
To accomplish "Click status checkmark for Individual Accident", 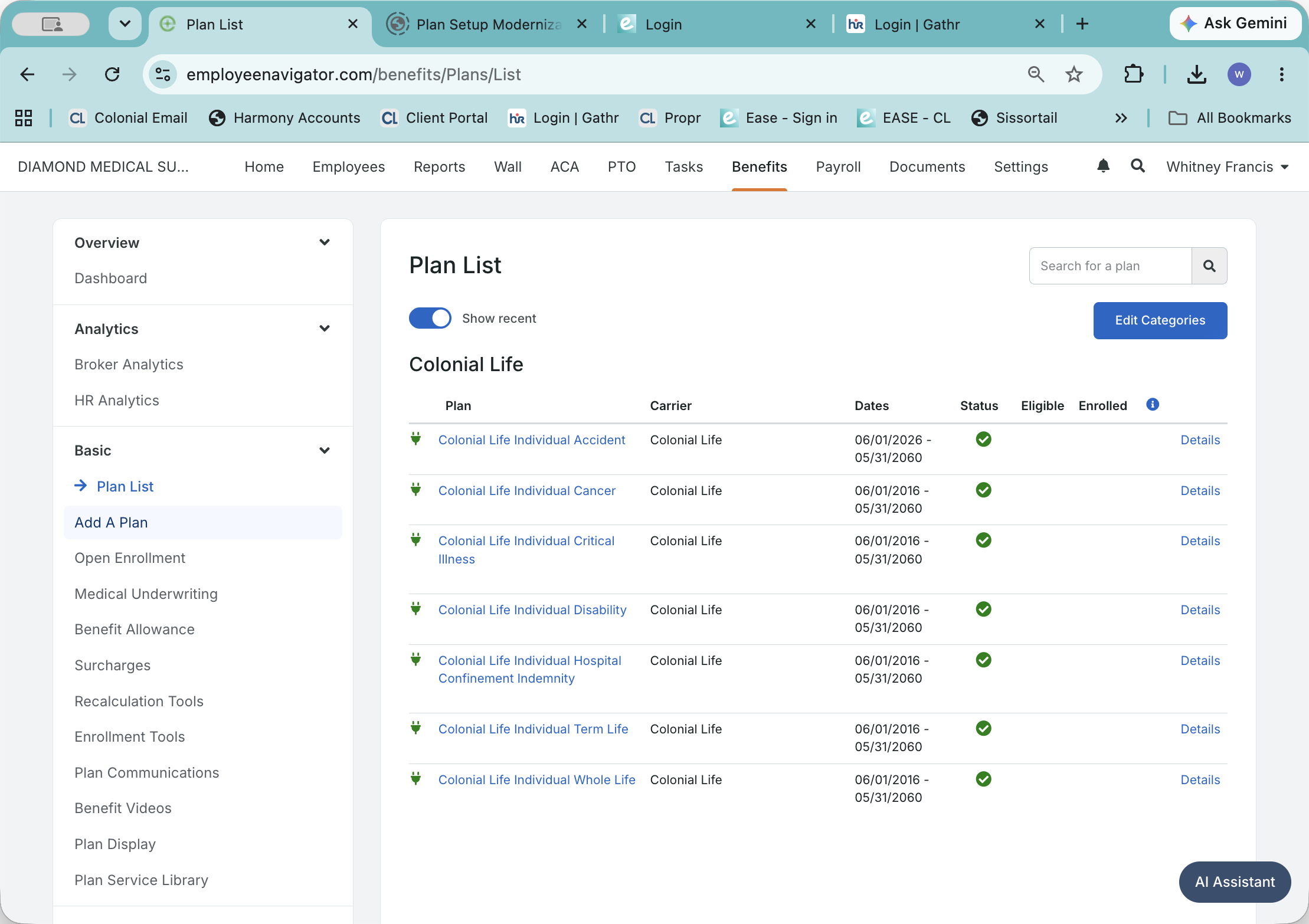I will tap(983, 439).
